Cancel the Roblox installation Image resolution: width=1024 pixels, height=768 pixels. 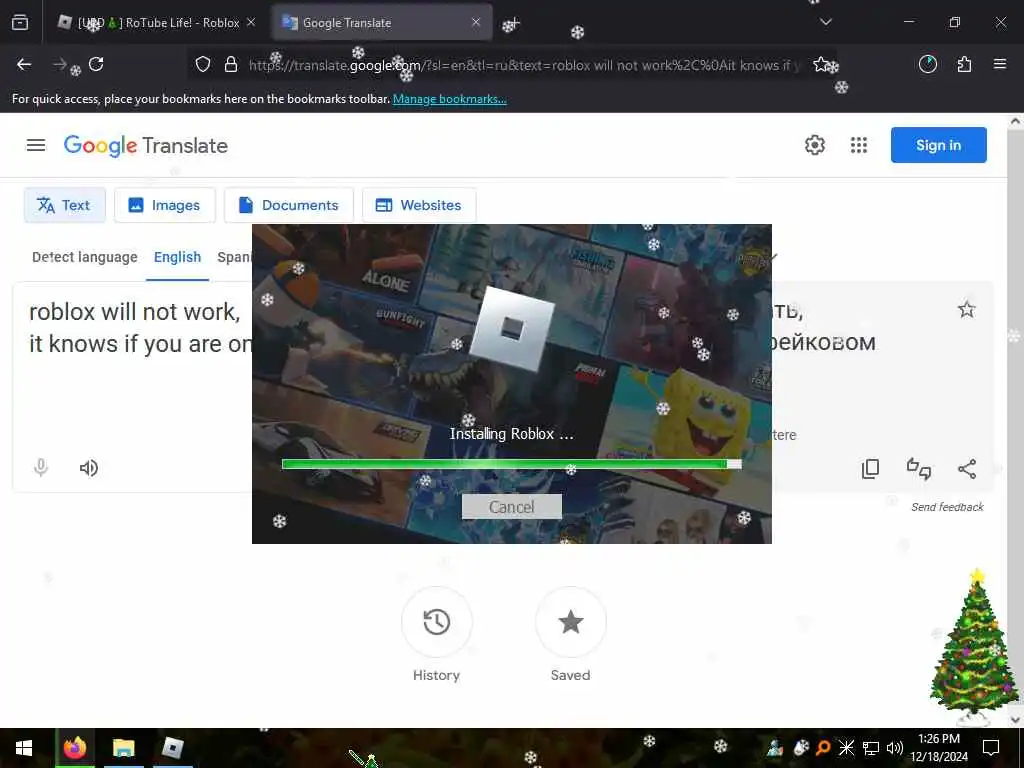pyautogui.click(x=511, y=507)
